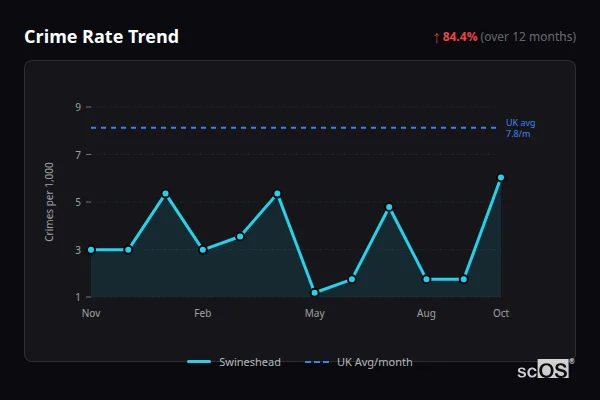Image resolution: width=600 pixels, height=400 pixels.
Task: Click the November data point on the line
Action: click(91, 250)
